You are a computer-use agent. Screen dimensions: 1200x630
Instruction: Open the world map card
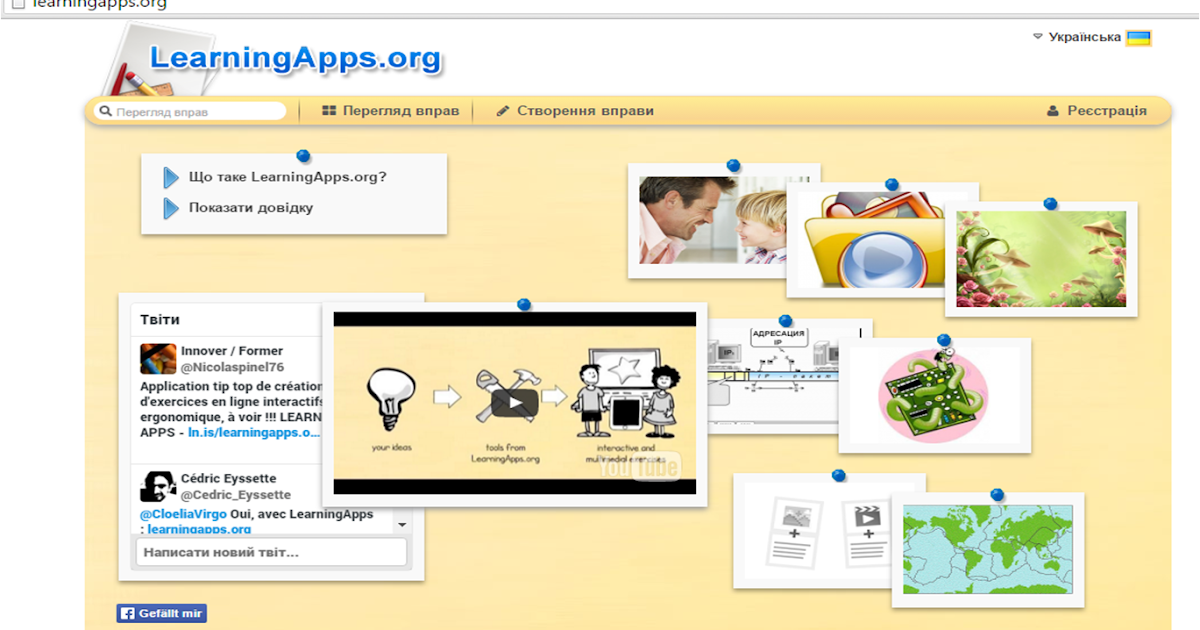(x=988, y=549)
